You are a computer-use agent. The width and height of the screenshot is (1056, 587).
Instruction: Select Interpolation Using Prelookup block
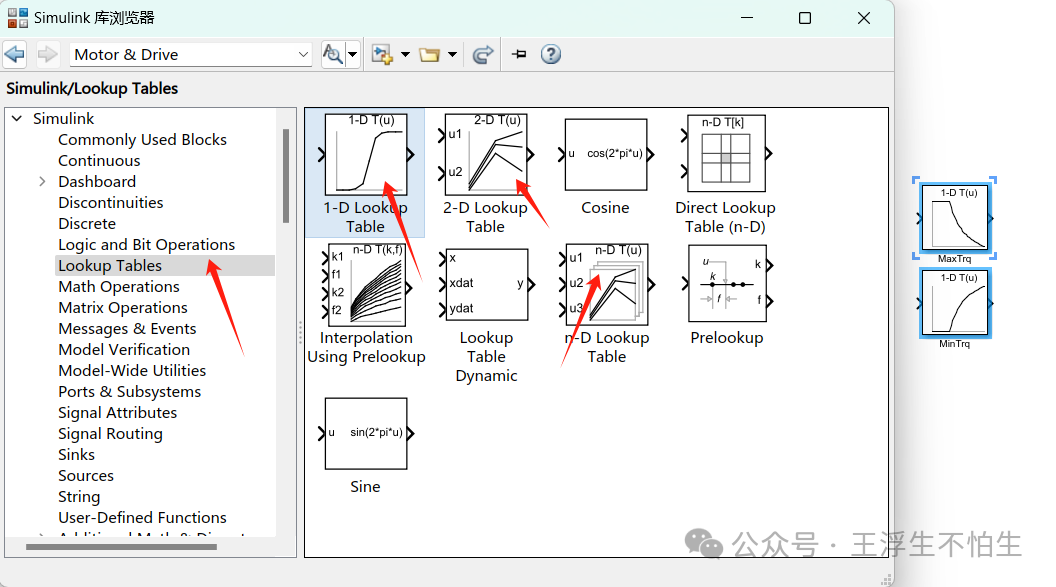366,285
